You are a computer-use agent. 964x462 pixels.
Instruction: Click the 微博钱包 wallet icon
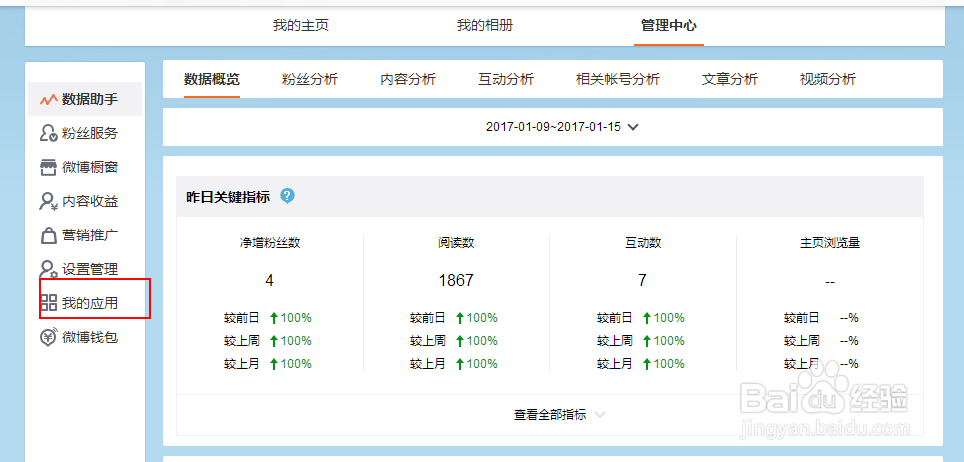(x=48, y=337)
